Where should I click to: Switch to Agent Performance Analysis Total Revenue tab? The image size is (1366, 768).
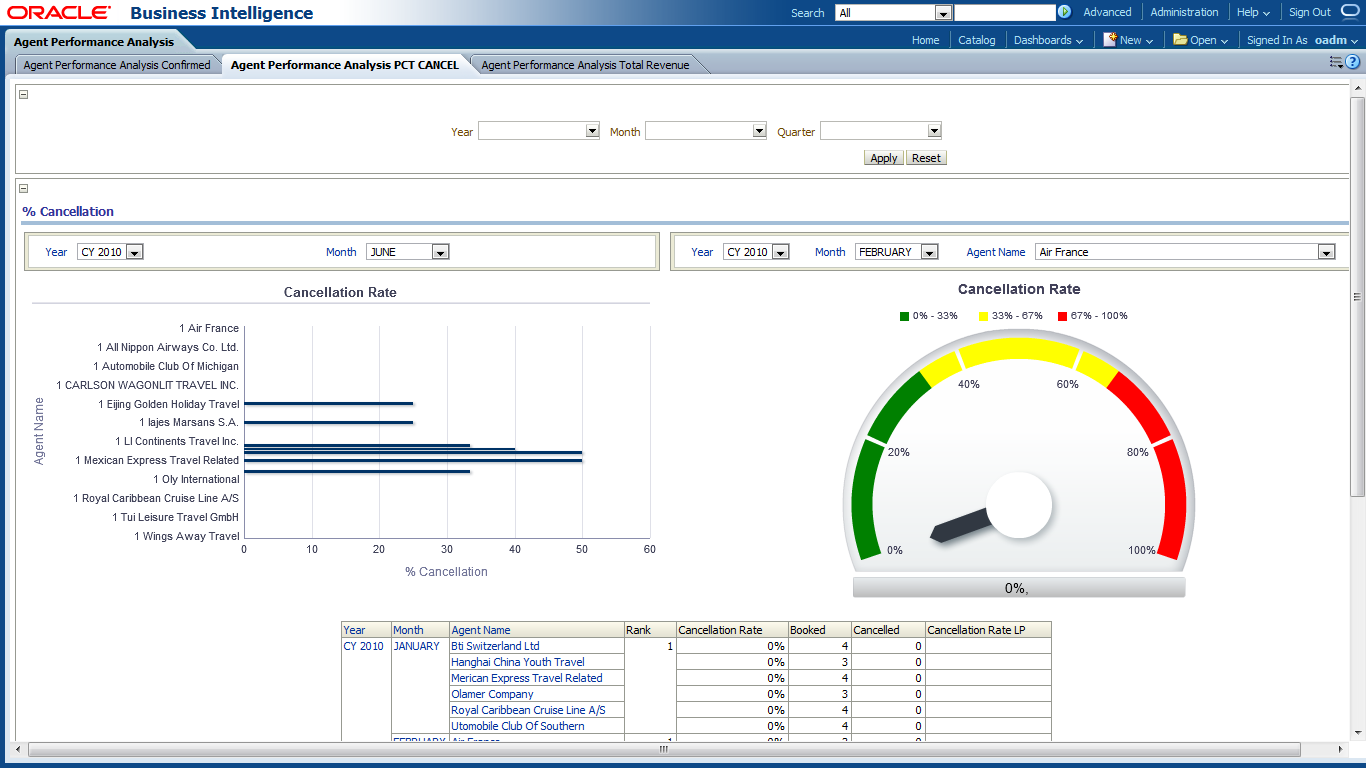pyautogui.click(x=585, y=65)
